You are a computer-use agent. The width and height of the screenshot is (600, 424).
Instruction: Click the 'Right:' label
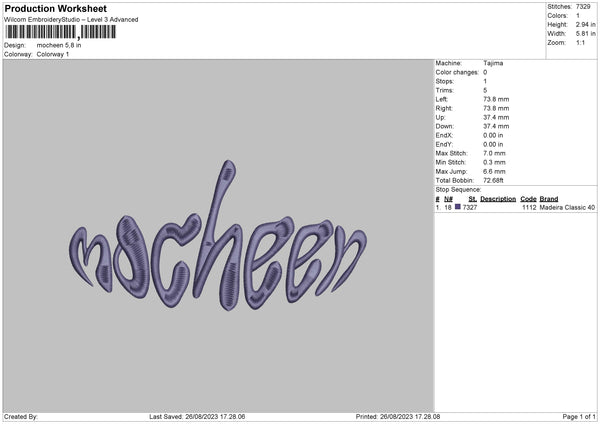pyautogui.click(x=444, y=108)
